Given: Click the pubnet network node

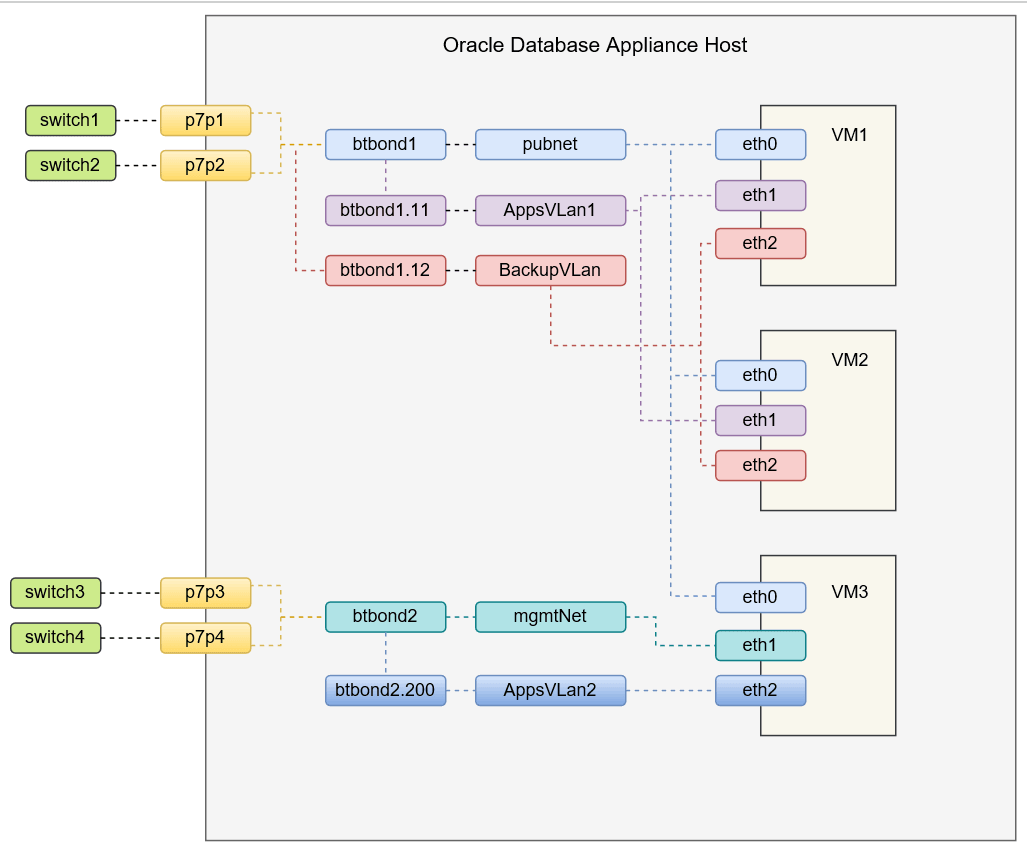Looking at the screenshot, I should (550, 144).
